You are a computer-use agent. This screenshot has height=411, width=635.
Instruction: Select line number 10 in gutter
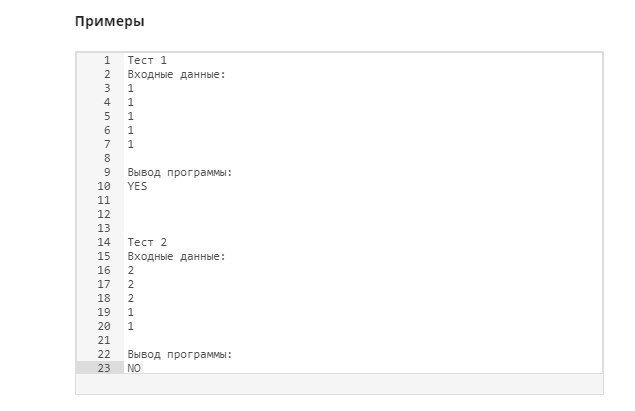point(104,186)
